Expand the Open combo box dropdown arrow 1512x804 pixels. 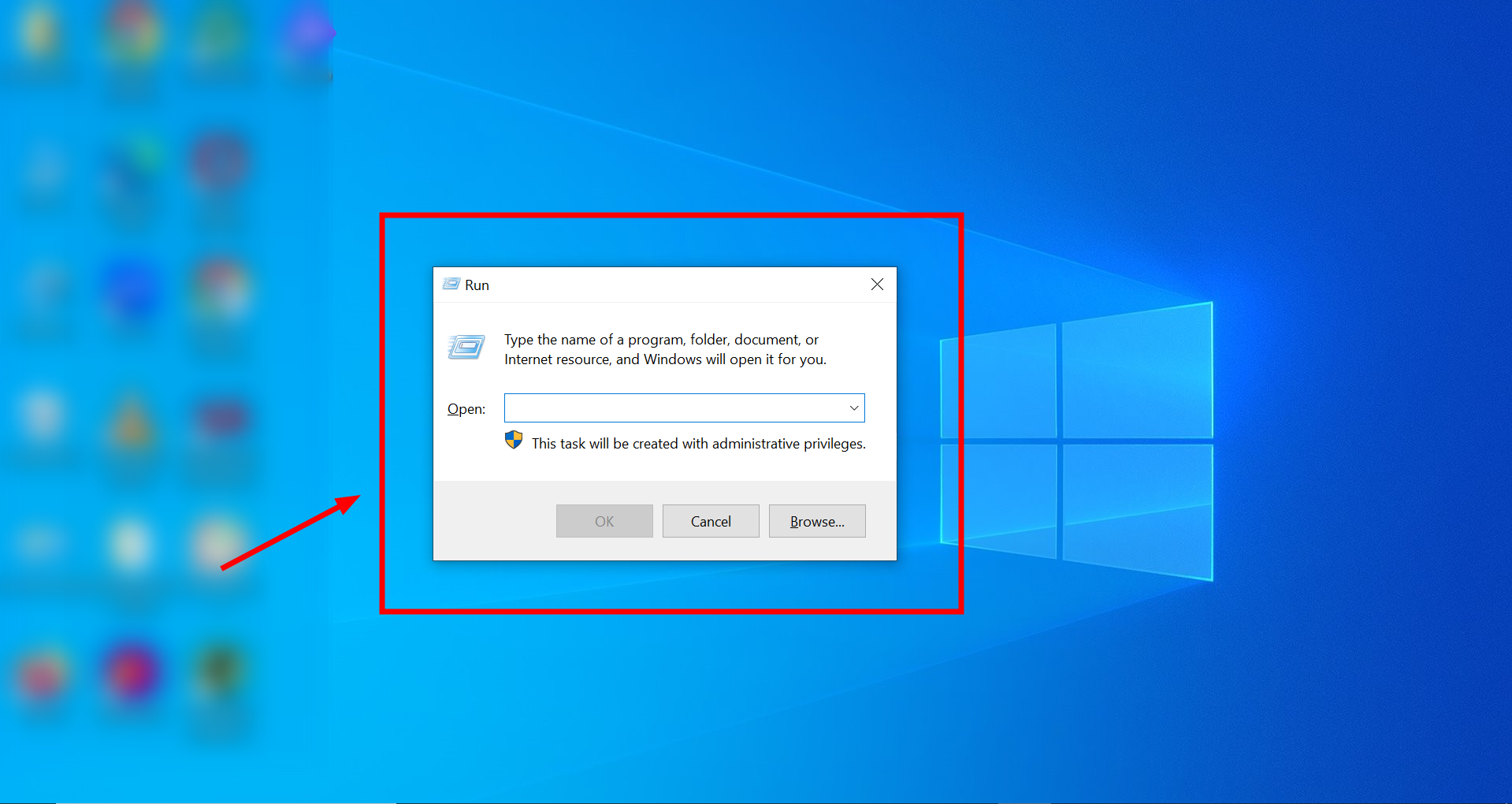(853, 408)
